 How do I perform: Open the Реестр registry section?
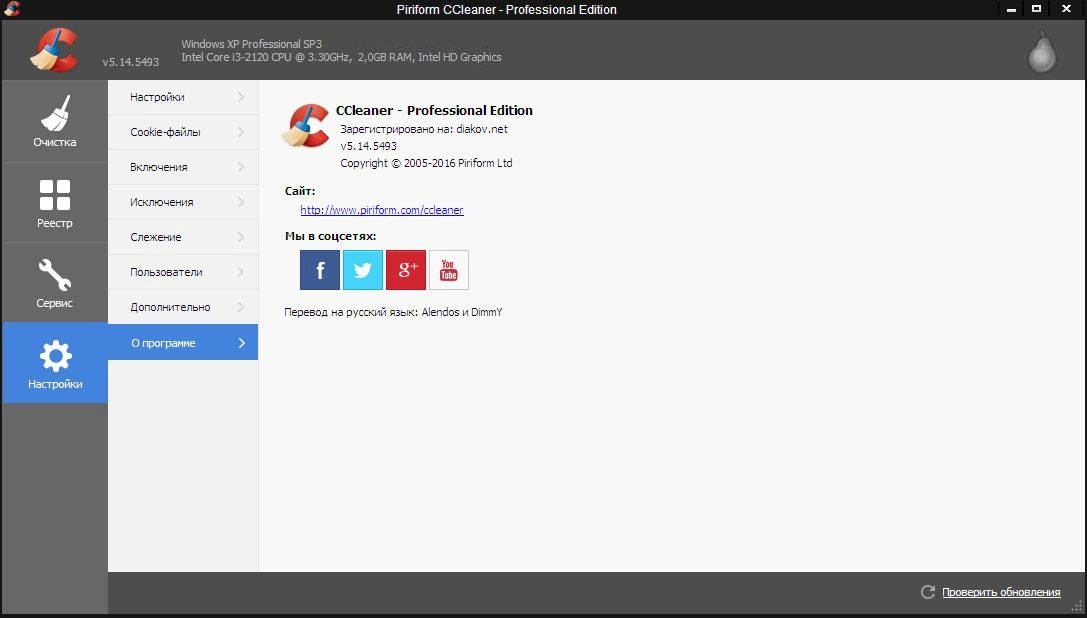tap(55, 203)
